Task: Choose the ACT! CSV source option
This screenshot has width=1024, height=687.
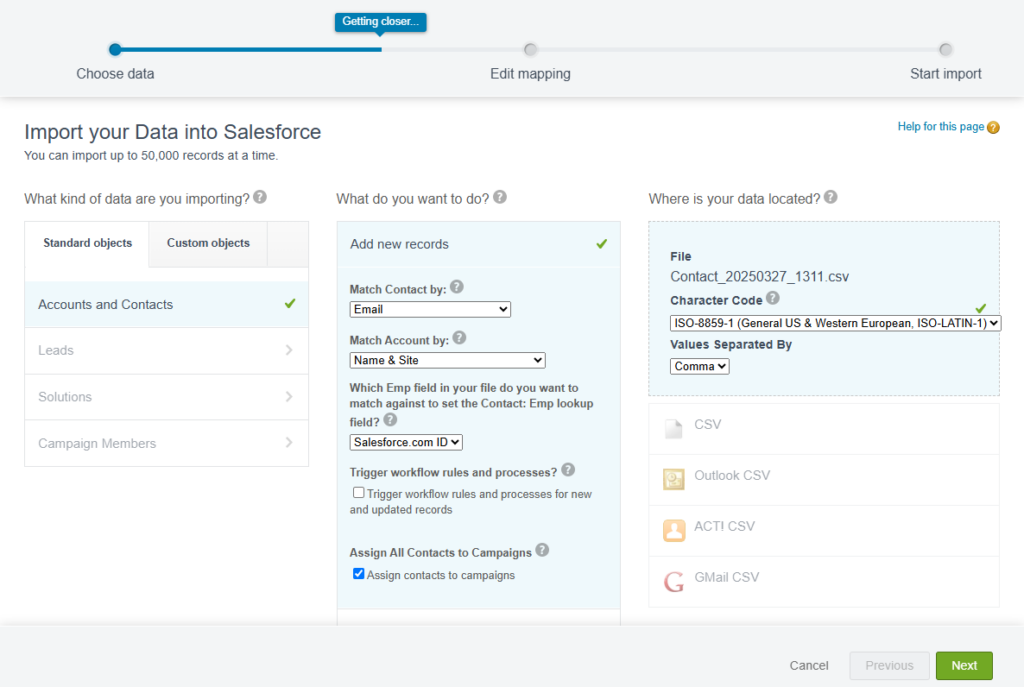Action: (x=824, y=530)
